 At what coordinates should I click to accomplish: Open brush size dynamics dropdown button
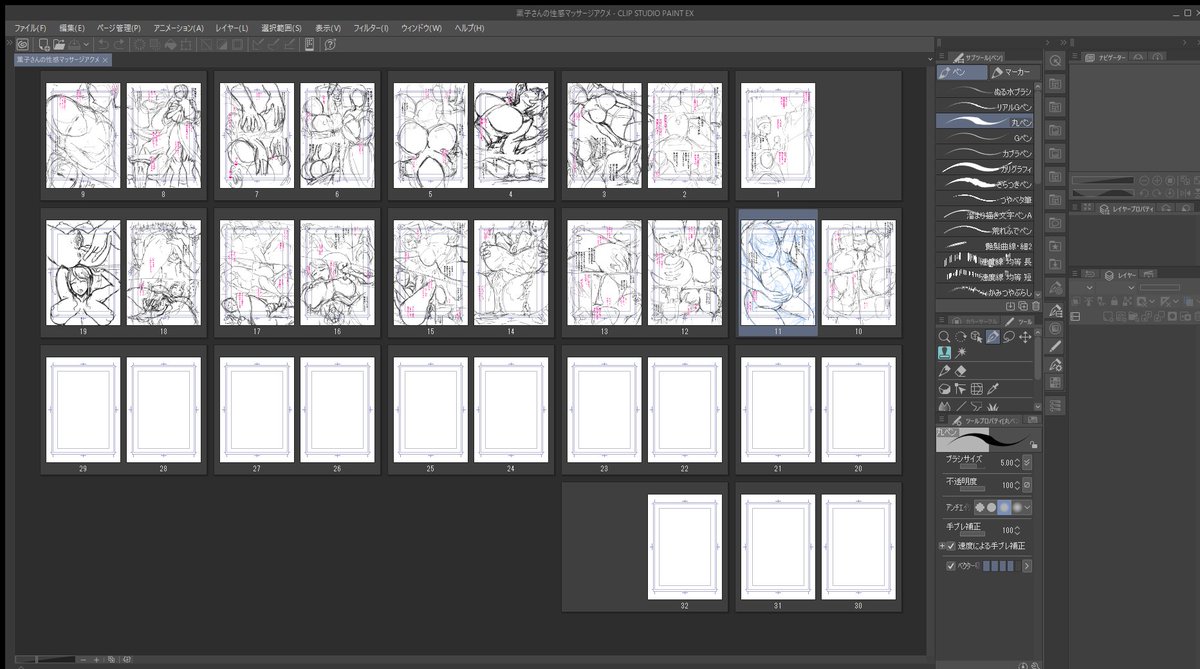tap(1027, 463)
